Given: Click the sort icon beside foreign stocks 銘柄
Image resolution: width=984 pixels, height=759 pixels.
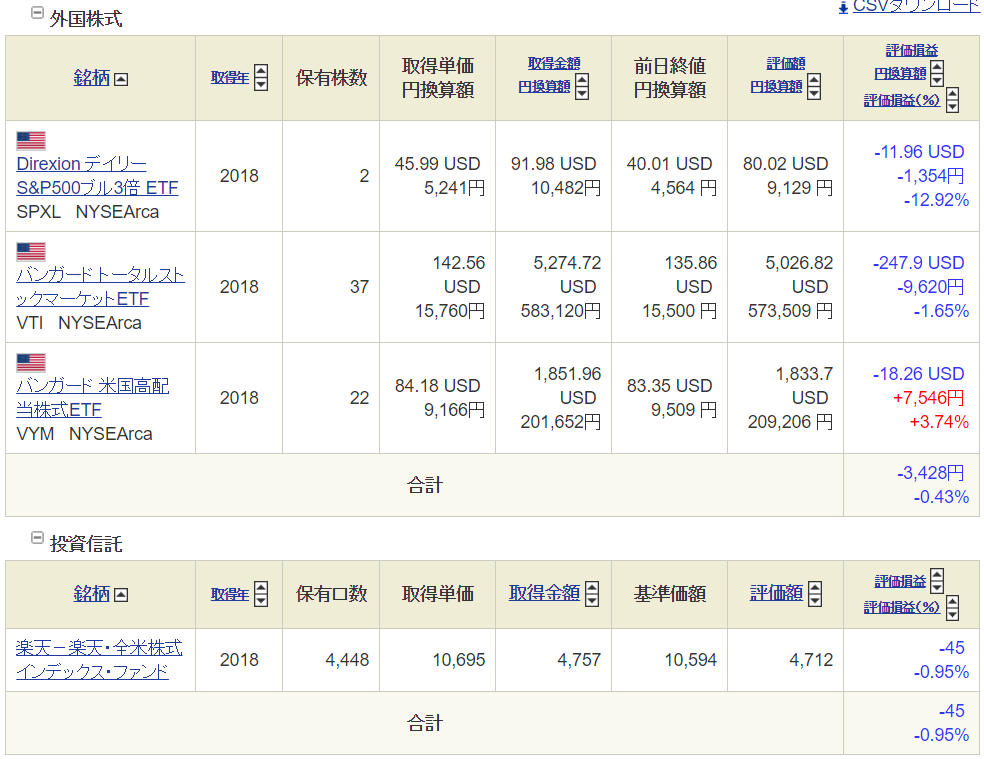Looking at the screenshot, I should 121,79.
